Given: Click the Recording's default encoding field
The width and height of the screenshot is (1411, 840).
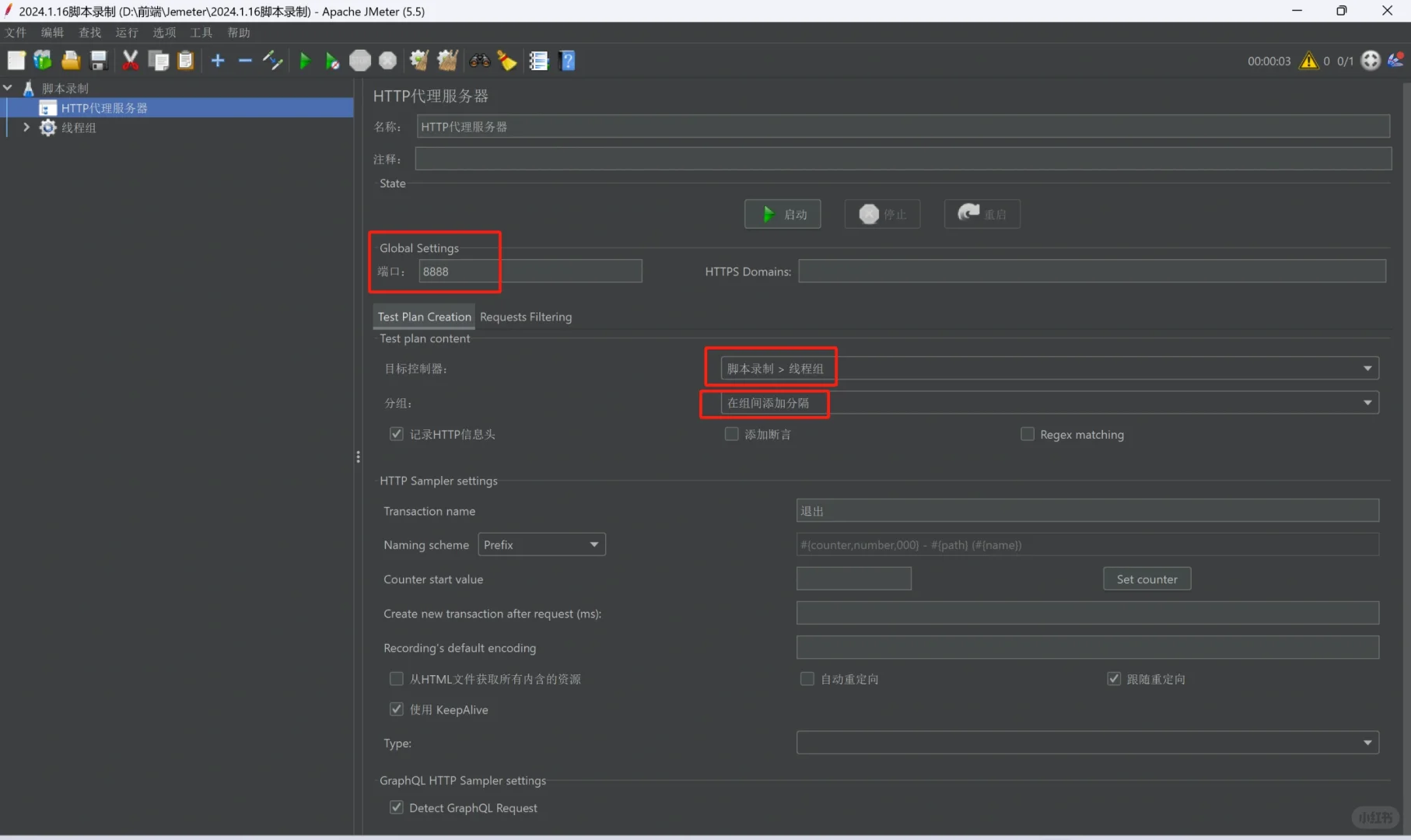Looking at the screenshot, I should [x=1087, y=647].
